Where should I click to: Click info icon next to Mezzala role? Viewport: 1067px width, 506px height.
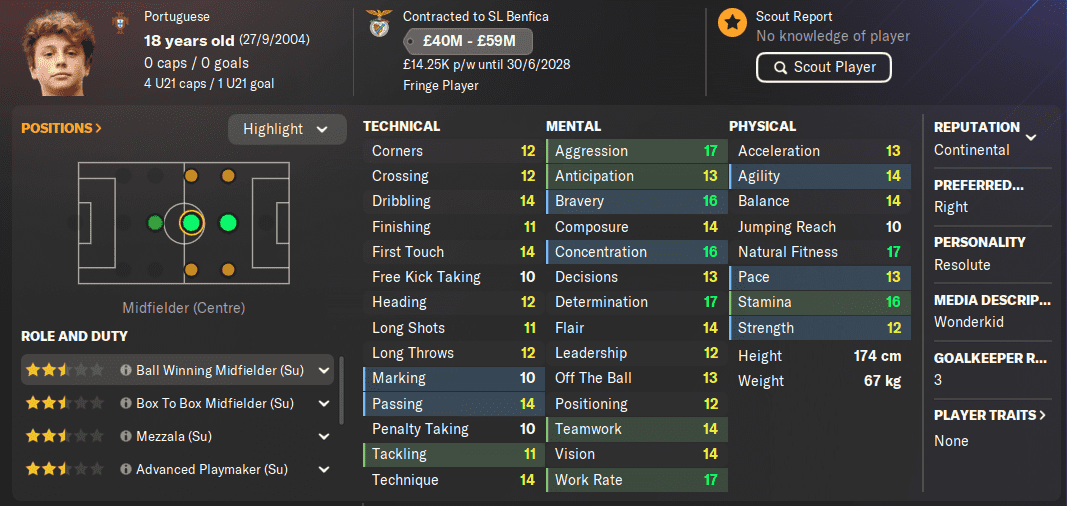[125, 436]
